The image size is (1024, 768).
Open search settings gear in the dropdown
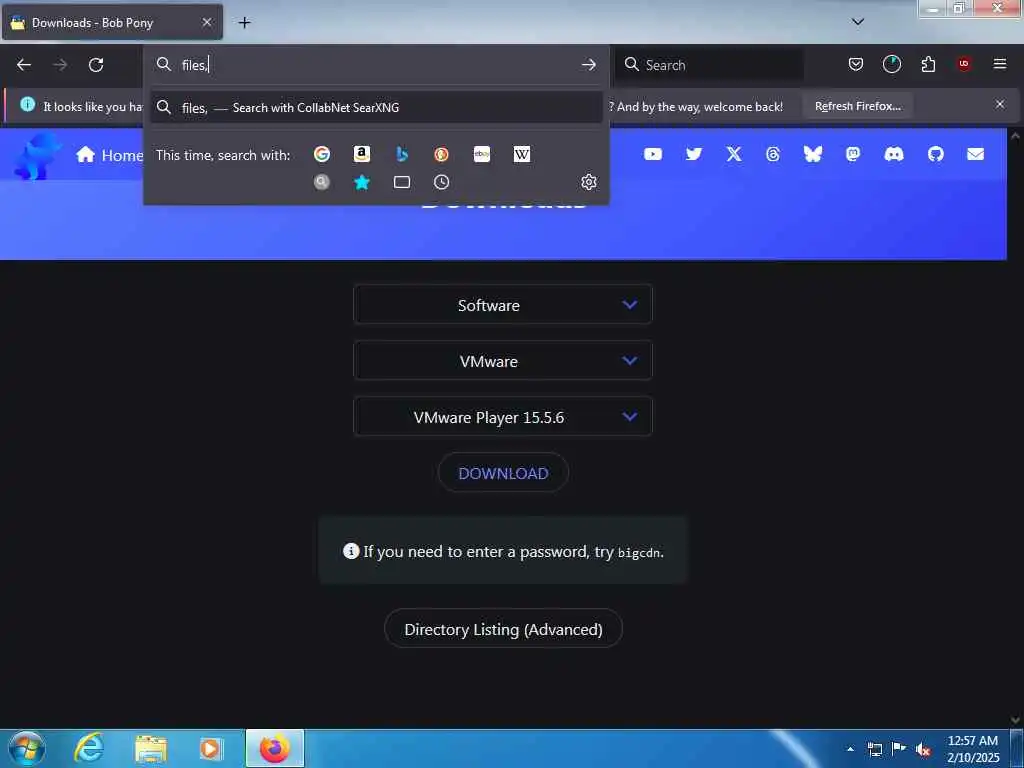(x=588, y=182)
